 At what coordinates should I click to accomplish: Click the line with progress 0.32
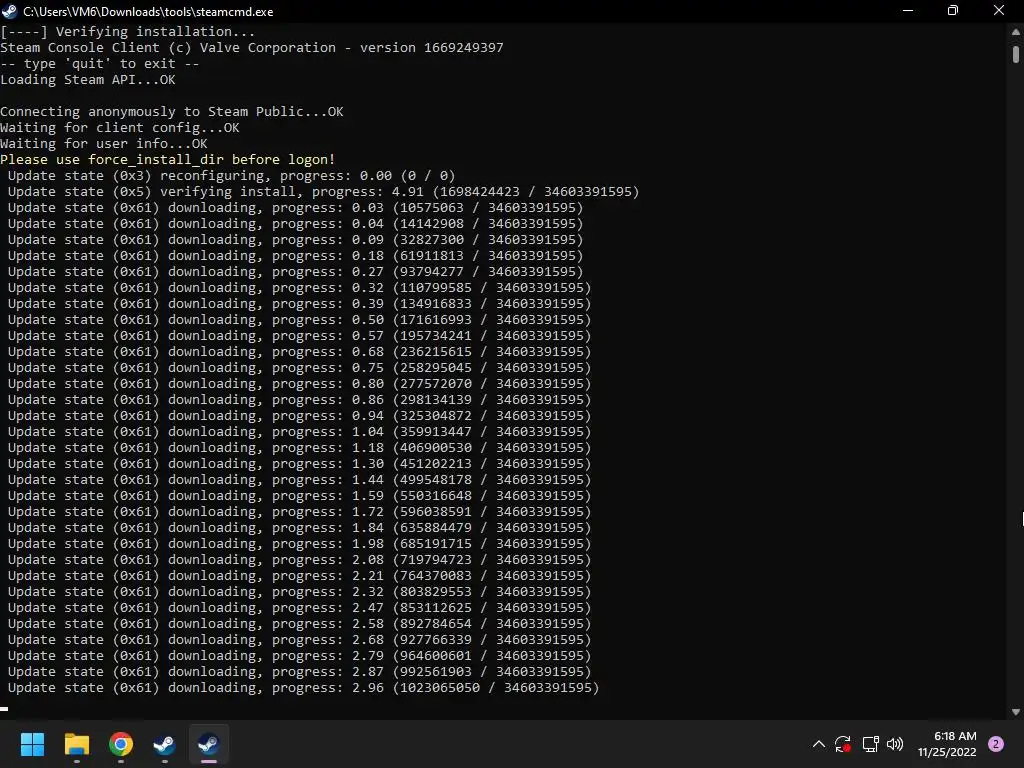(x=299, y=288)
